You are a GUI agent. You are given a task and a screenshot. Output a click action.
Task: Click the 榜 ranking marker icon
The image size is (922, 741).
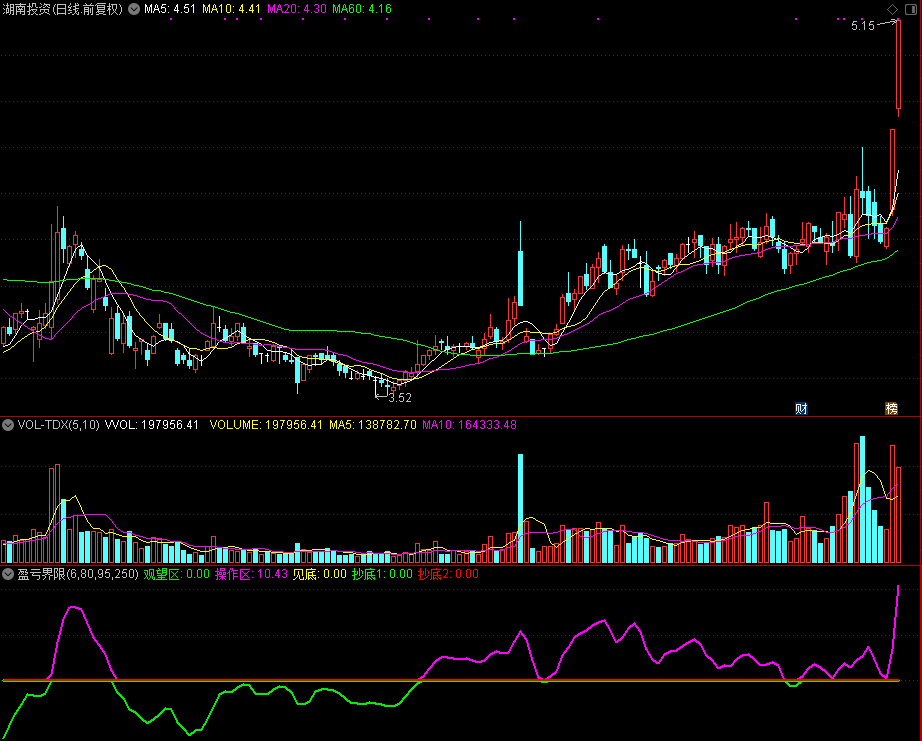(891, 408)
